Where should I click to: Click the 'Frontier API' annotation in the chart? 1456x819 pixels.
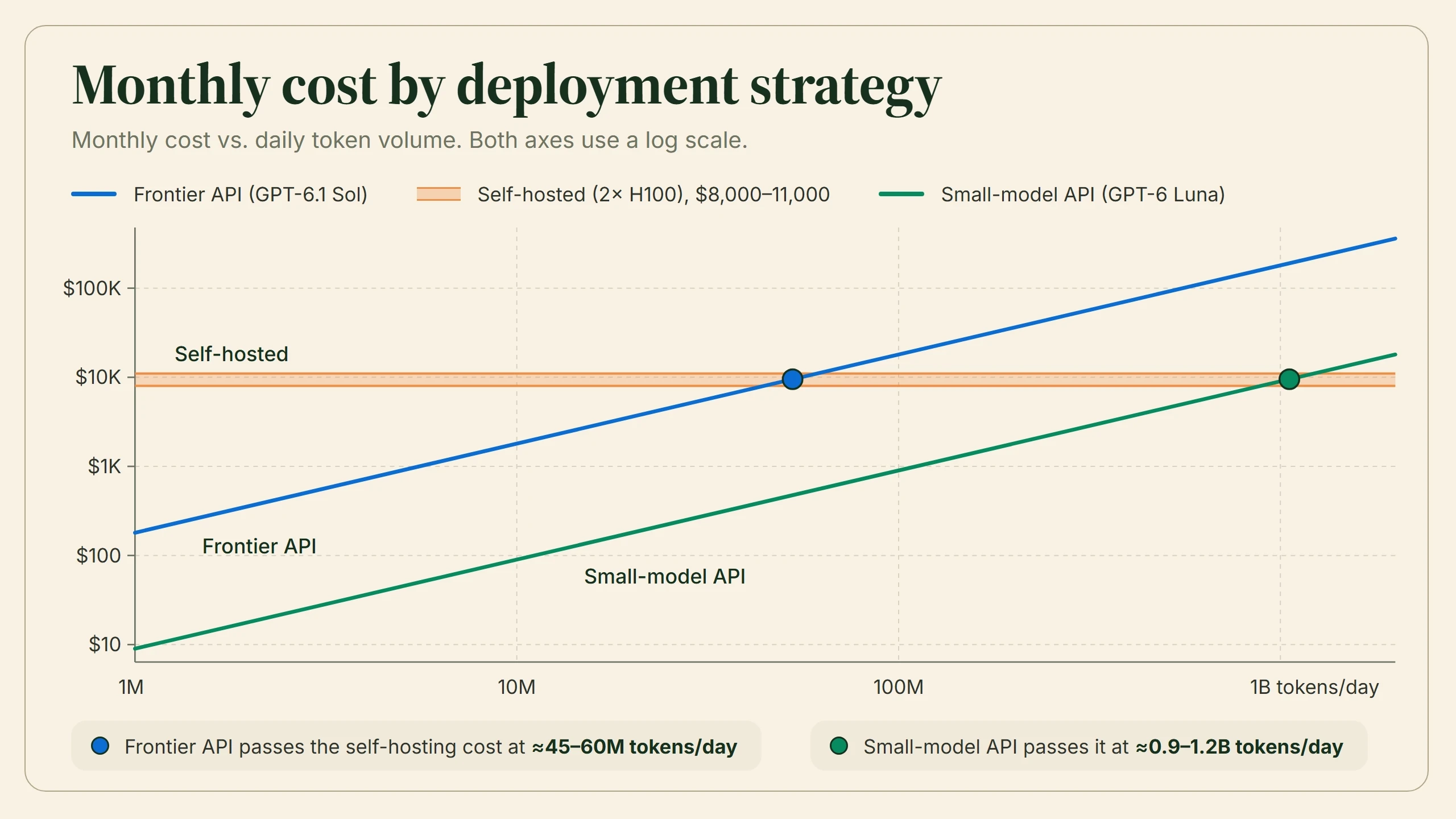coord(259,546)
